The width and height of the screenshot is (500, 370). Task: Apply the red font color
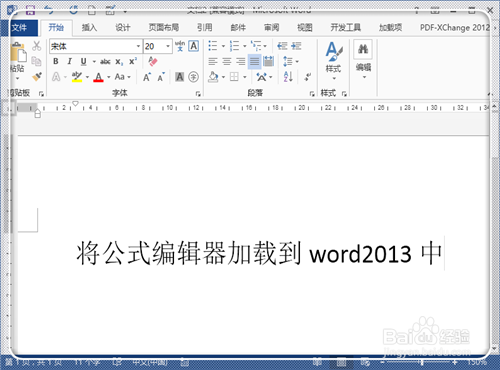point(98,77)
